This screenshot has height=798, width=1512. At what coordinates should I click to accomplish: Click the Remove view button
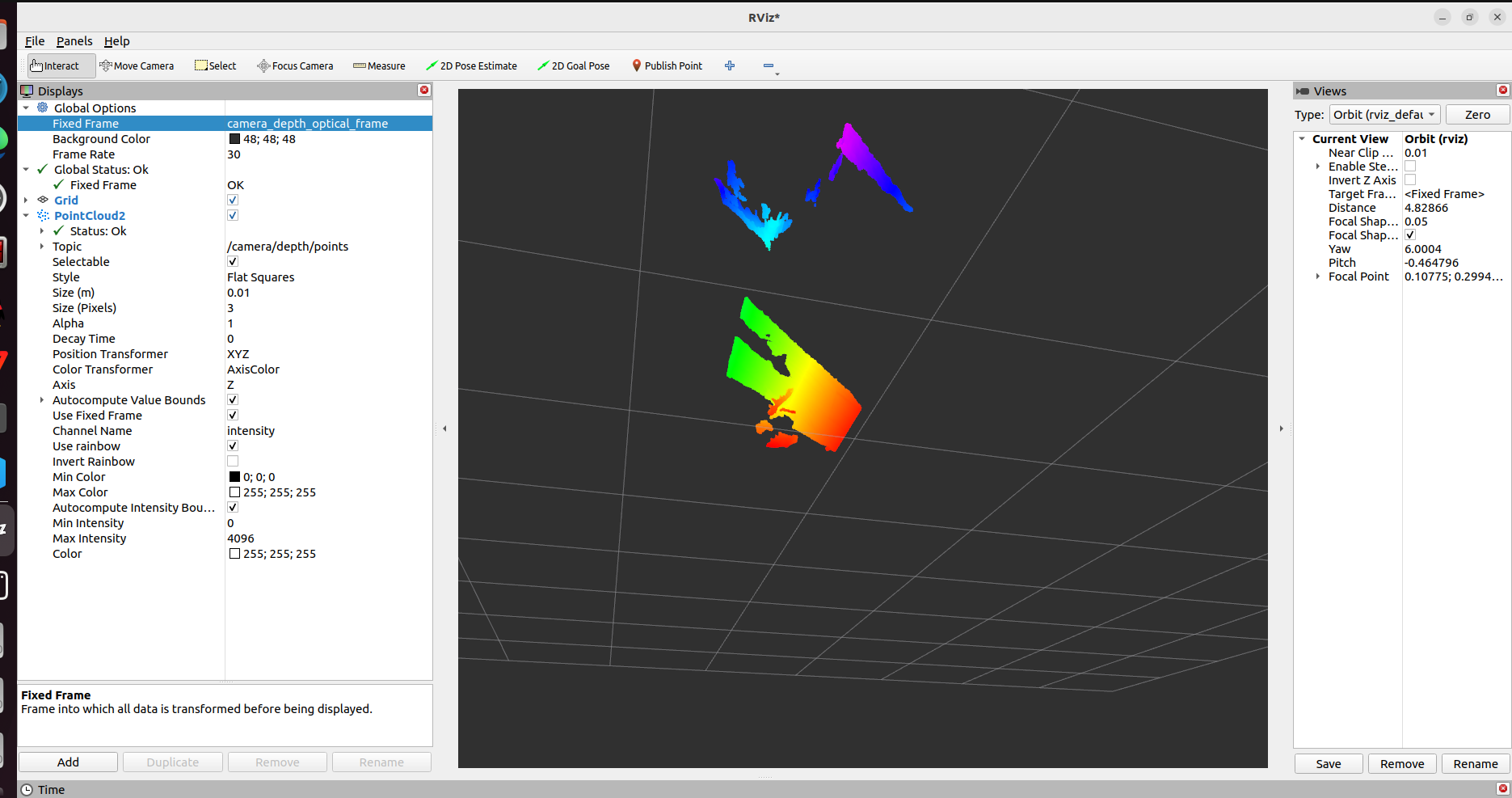tap(1402, 763)
